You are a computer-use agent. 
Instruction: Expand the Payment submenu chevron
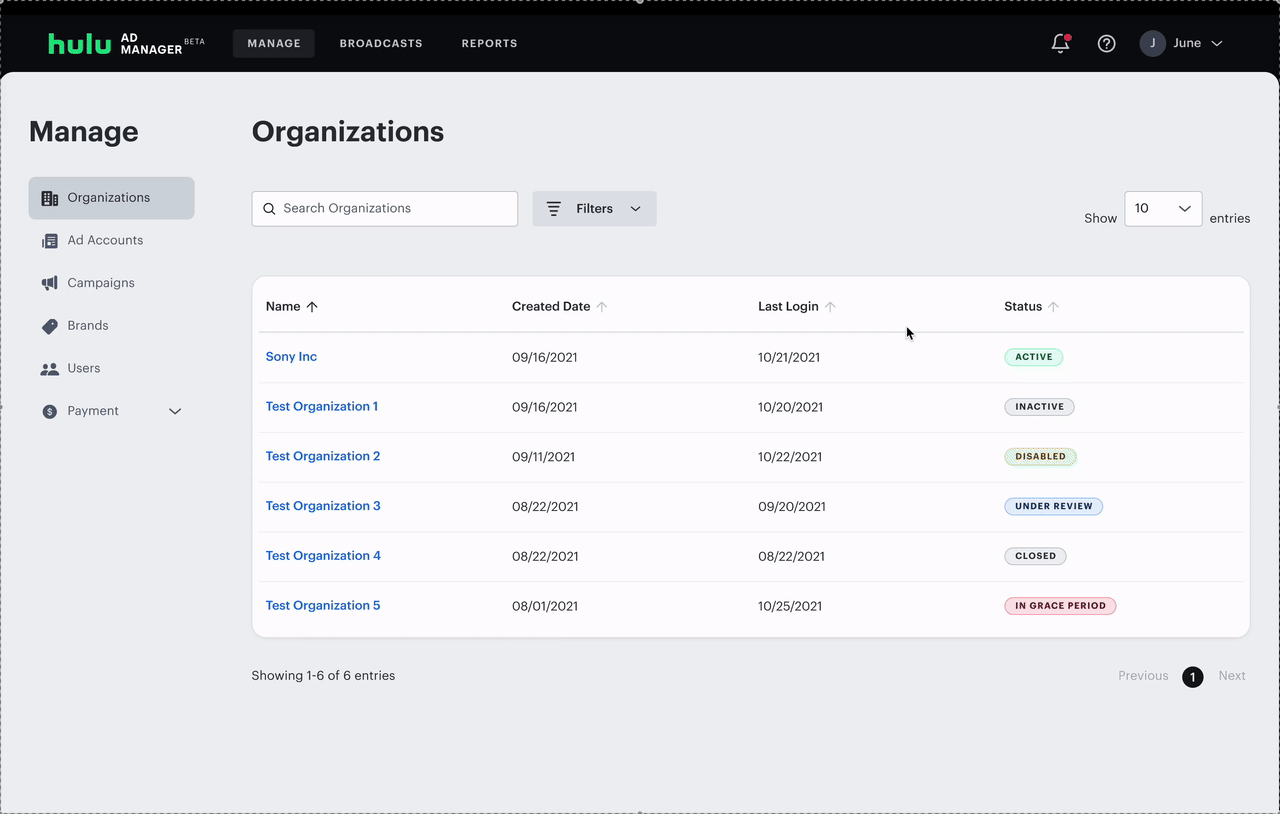(174, 410)
